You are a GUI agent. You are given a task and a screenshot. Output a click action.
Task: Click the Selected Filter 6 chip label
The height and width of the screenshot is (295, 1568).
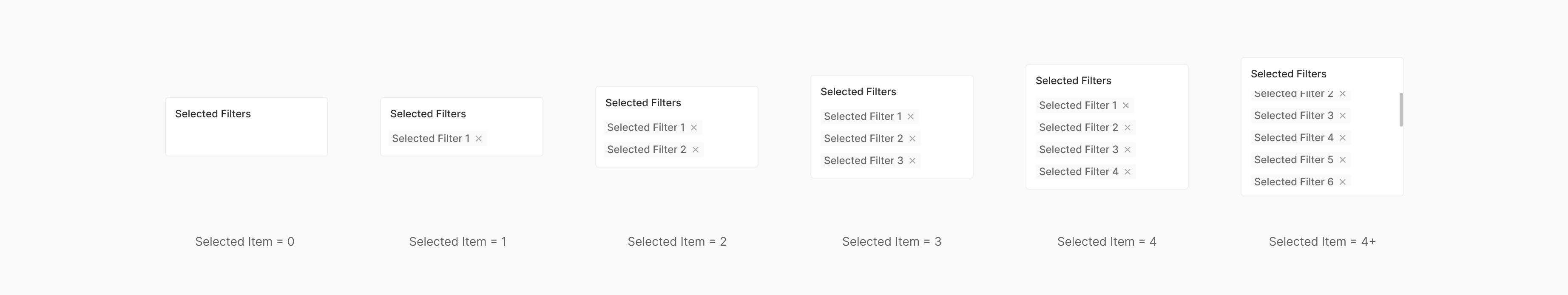[x=1293, y=182]
